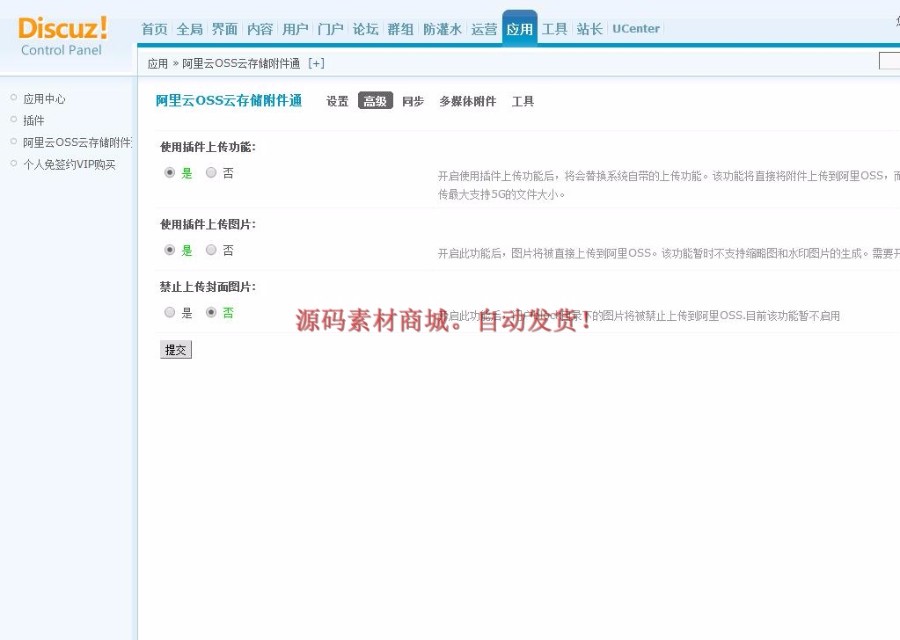Select the active 应用 top menu

click(519, 28)
